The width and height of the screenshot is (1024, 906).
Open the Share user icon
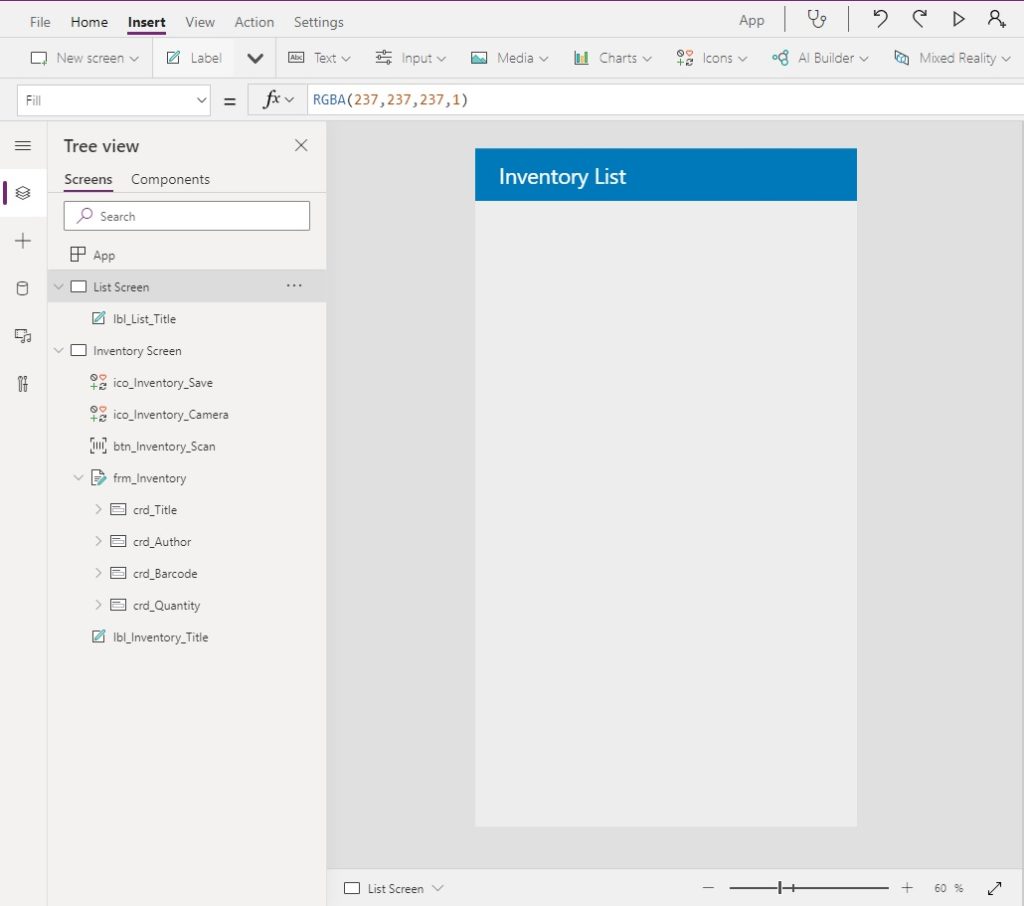click(x=996, y=19)
